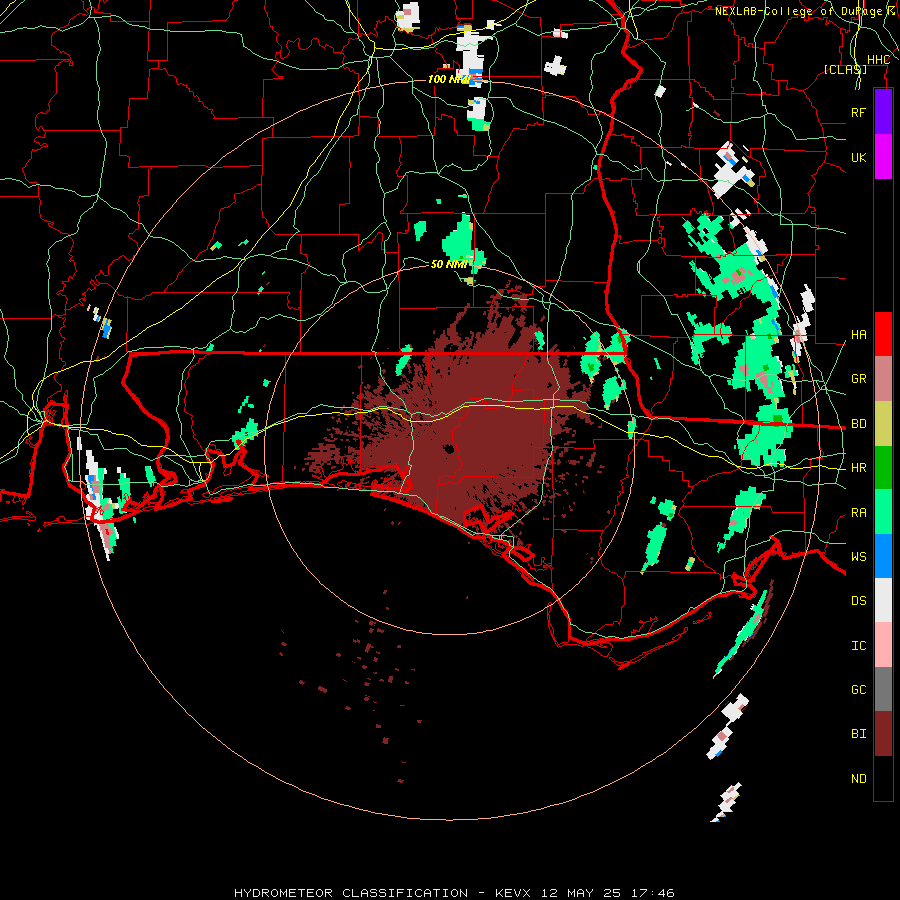Screen dimensions: 900x900
Task: Click the HR legend label
Action: click(x=858, y=468)
